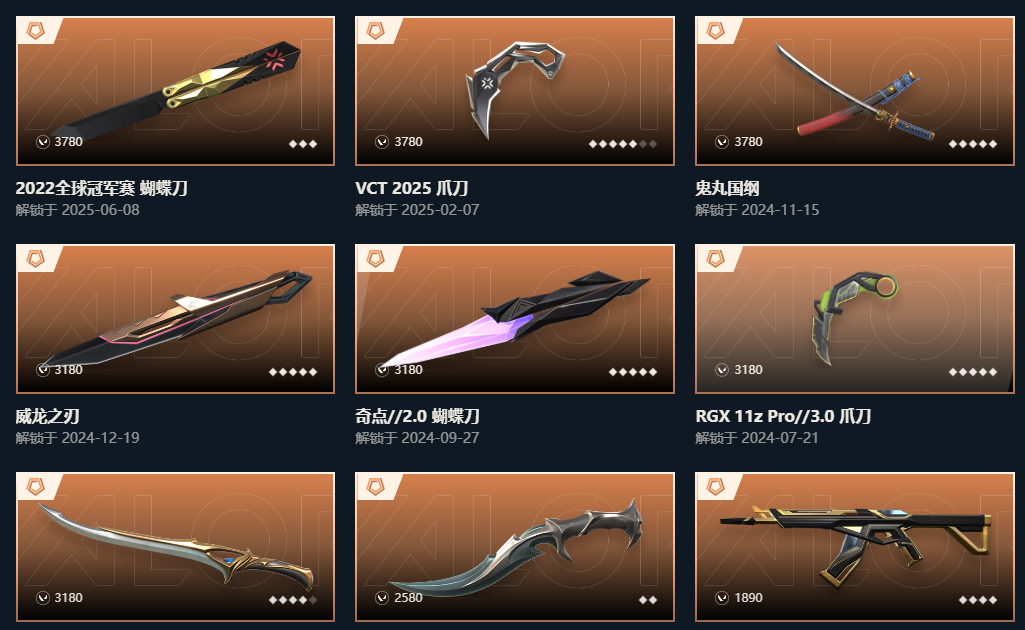The height and width of the screenshot is (630, 1025).
Task: Select the 奇点//2.0 蝴蝶刀 purple blade image
Action: coord(515,319)
